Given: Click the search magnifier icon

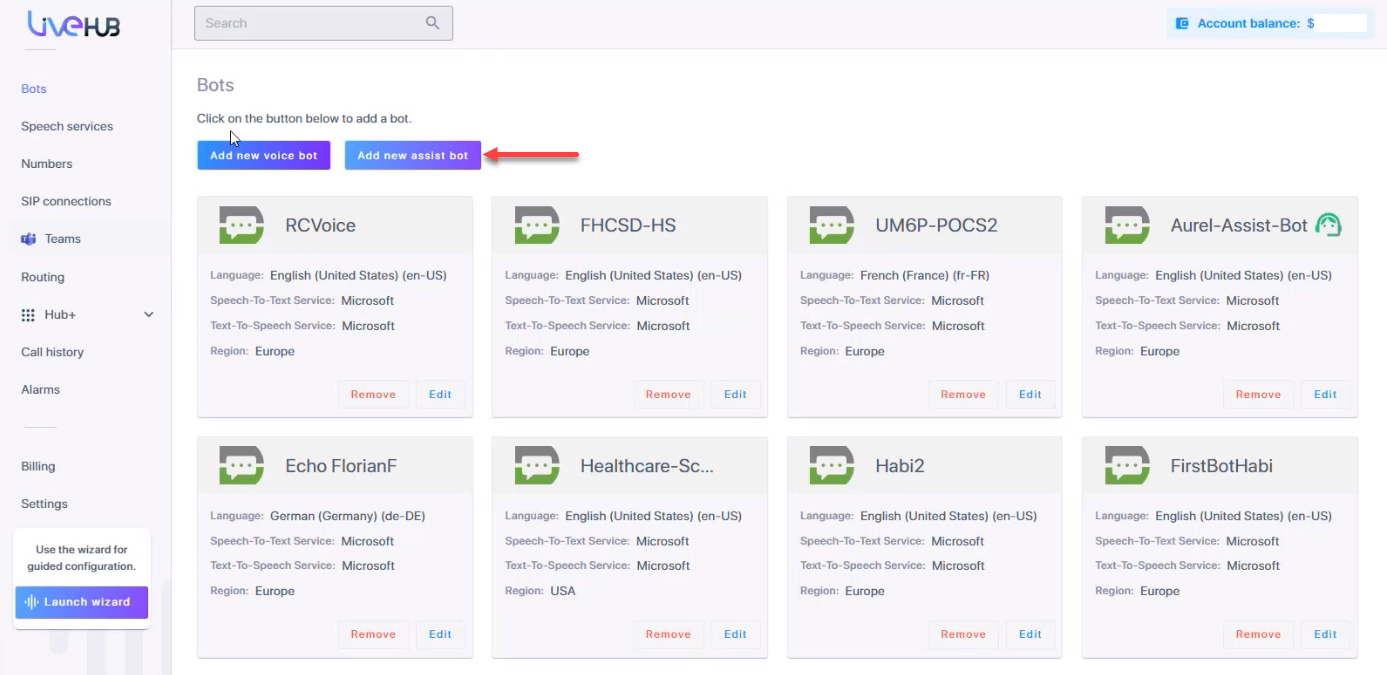Looking at the screenshot, I should click(x=432, y=23).
